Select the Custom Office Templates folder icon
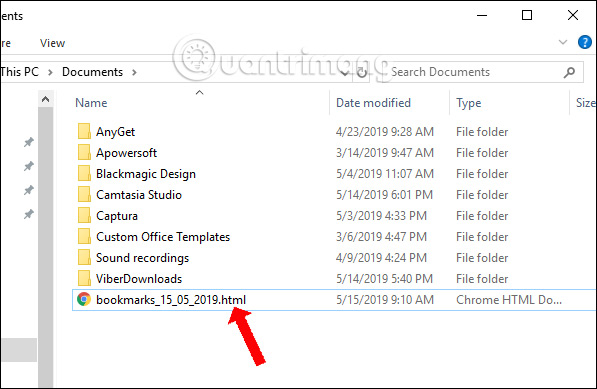 (x=84, y=236)
